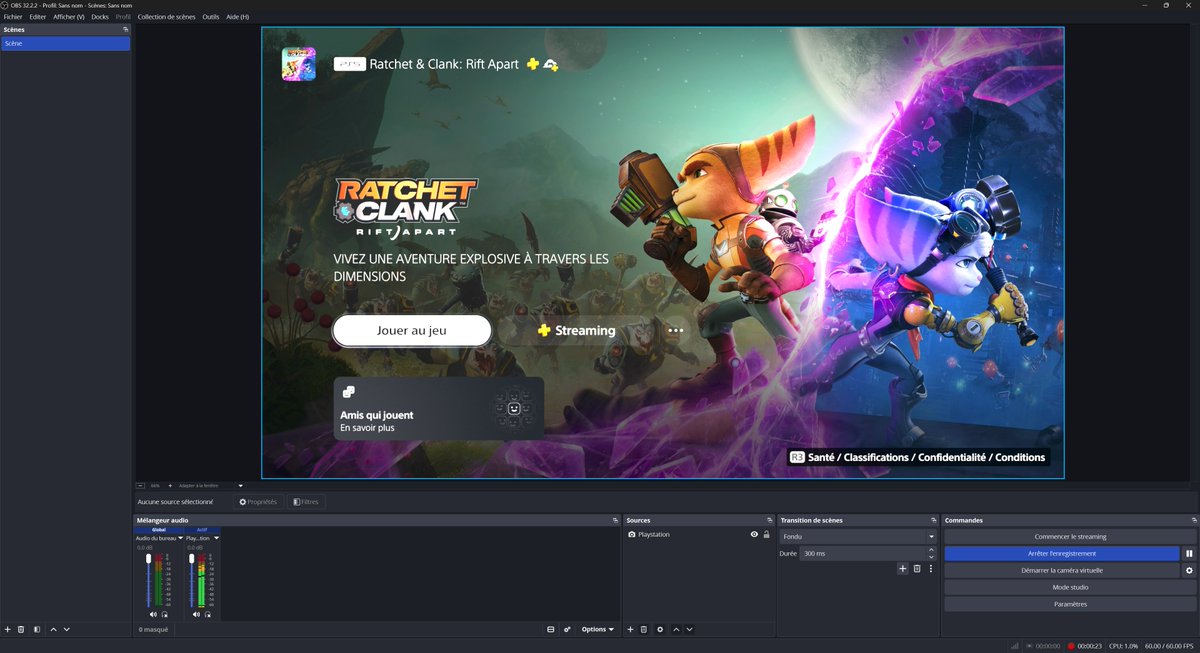
Task: Open virtual camera settings gear
Action: tap(1189, 570)
